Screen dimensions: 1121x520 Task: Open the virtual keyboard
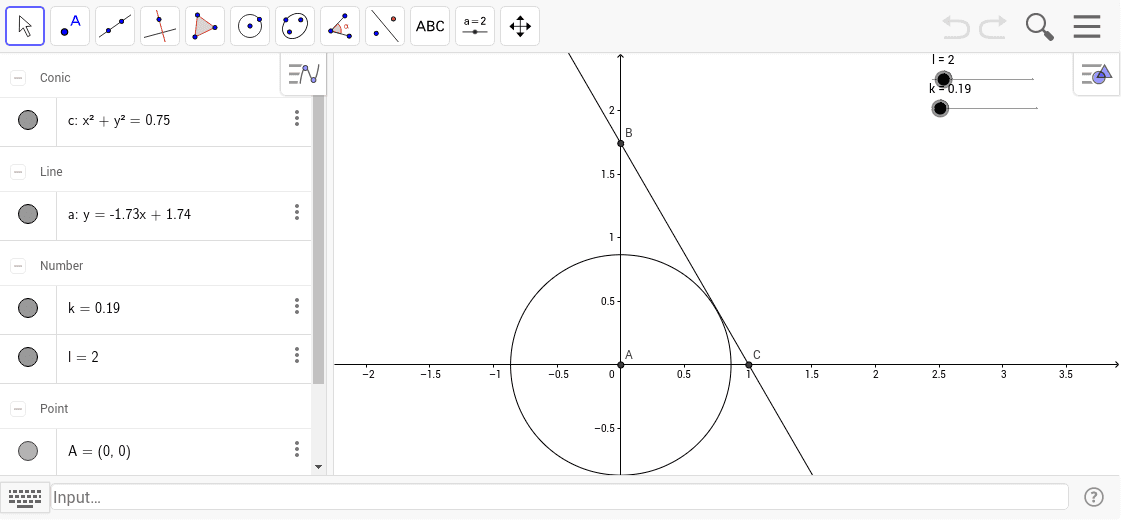point(26,497)
